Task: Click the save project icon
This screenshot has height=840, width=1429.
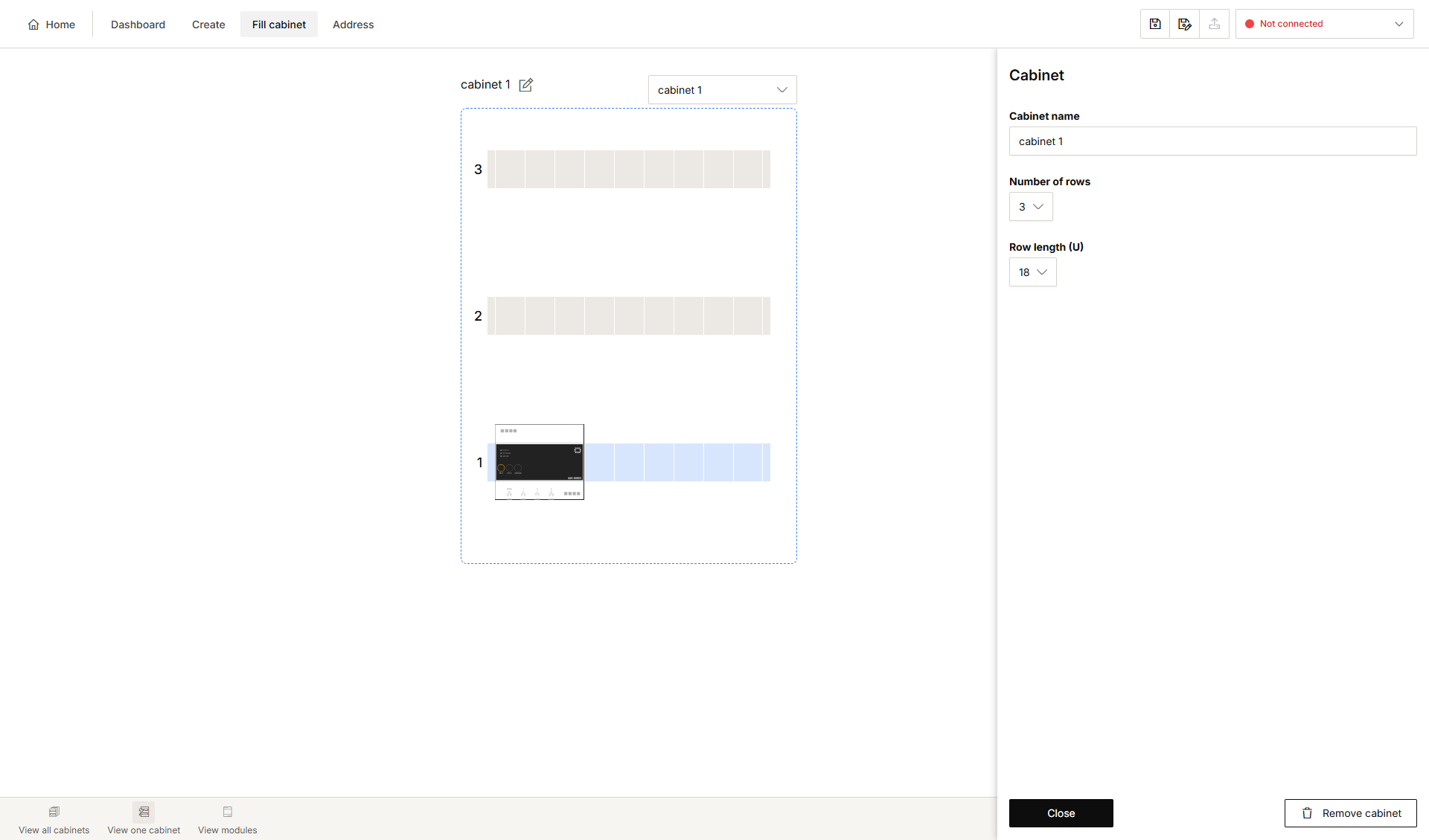Action: [1155, 24]
